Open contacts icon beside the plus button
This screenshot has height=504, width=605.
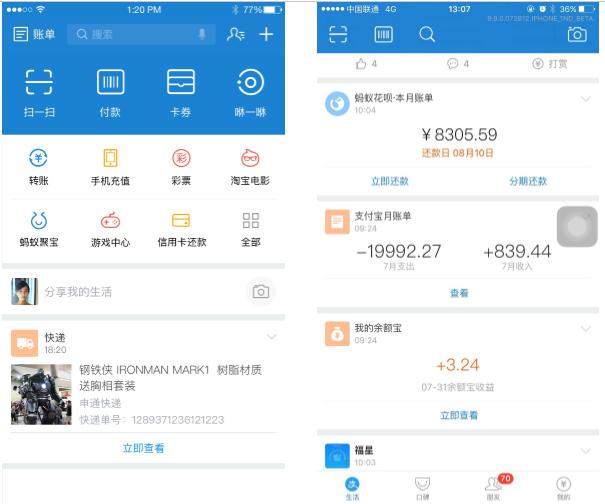pyautogui.click(x=236, y=34)
